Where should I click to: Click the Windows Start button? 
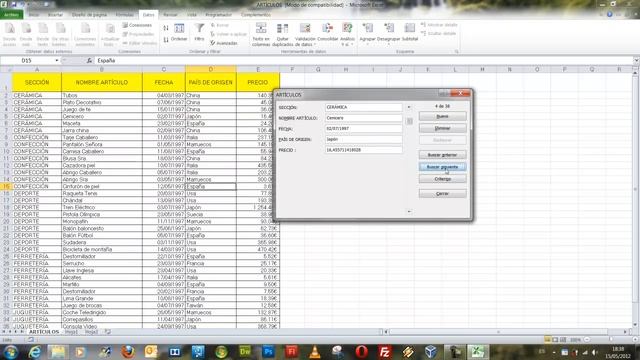click(11, 351)
